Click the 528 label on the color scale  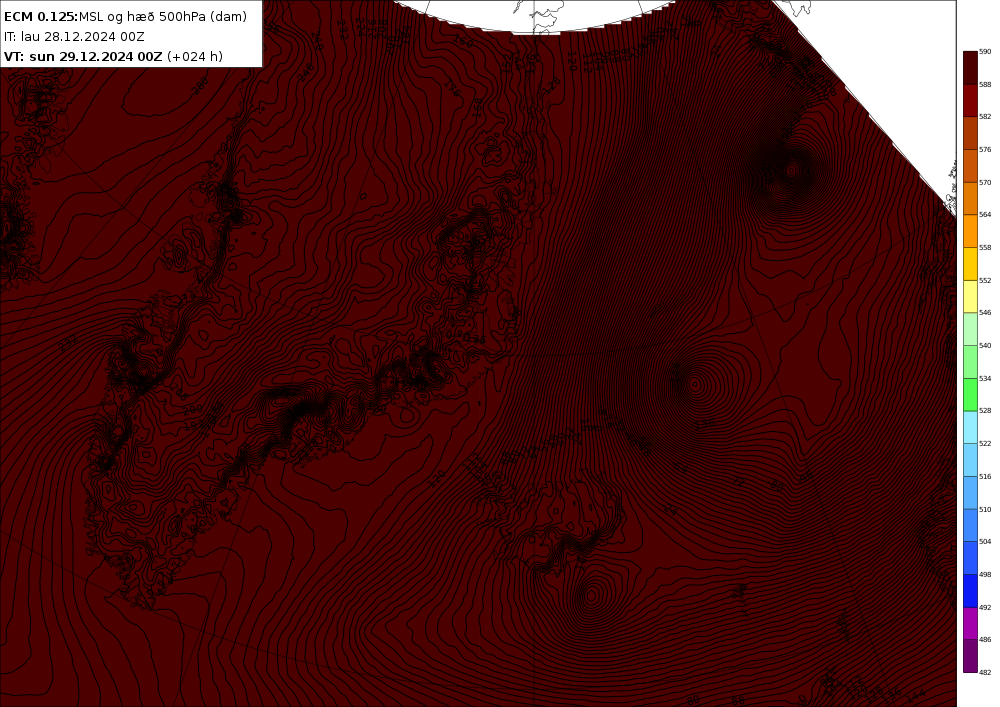985,411
